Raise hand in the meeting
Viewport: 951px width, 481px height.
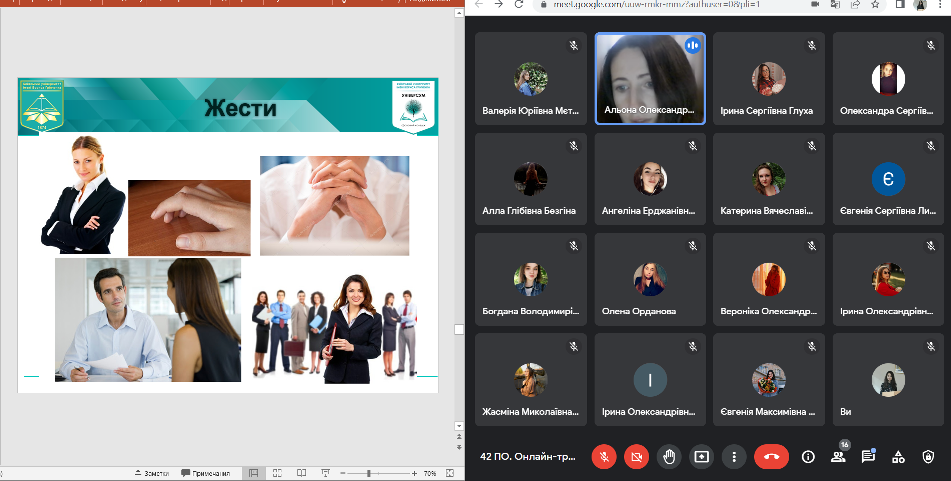[x=669, y=457]
